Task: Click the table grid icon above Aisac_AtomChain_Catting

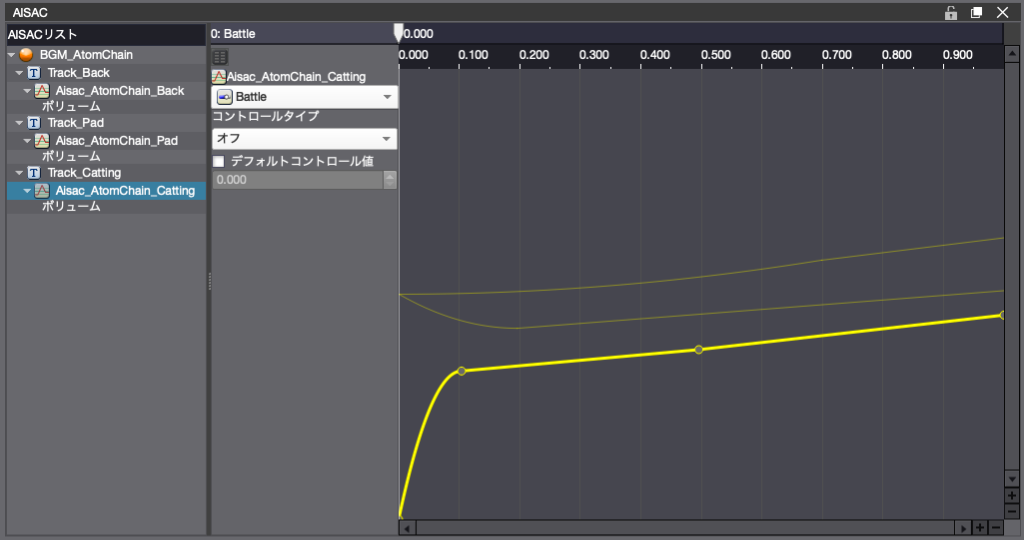Action: 220,58
